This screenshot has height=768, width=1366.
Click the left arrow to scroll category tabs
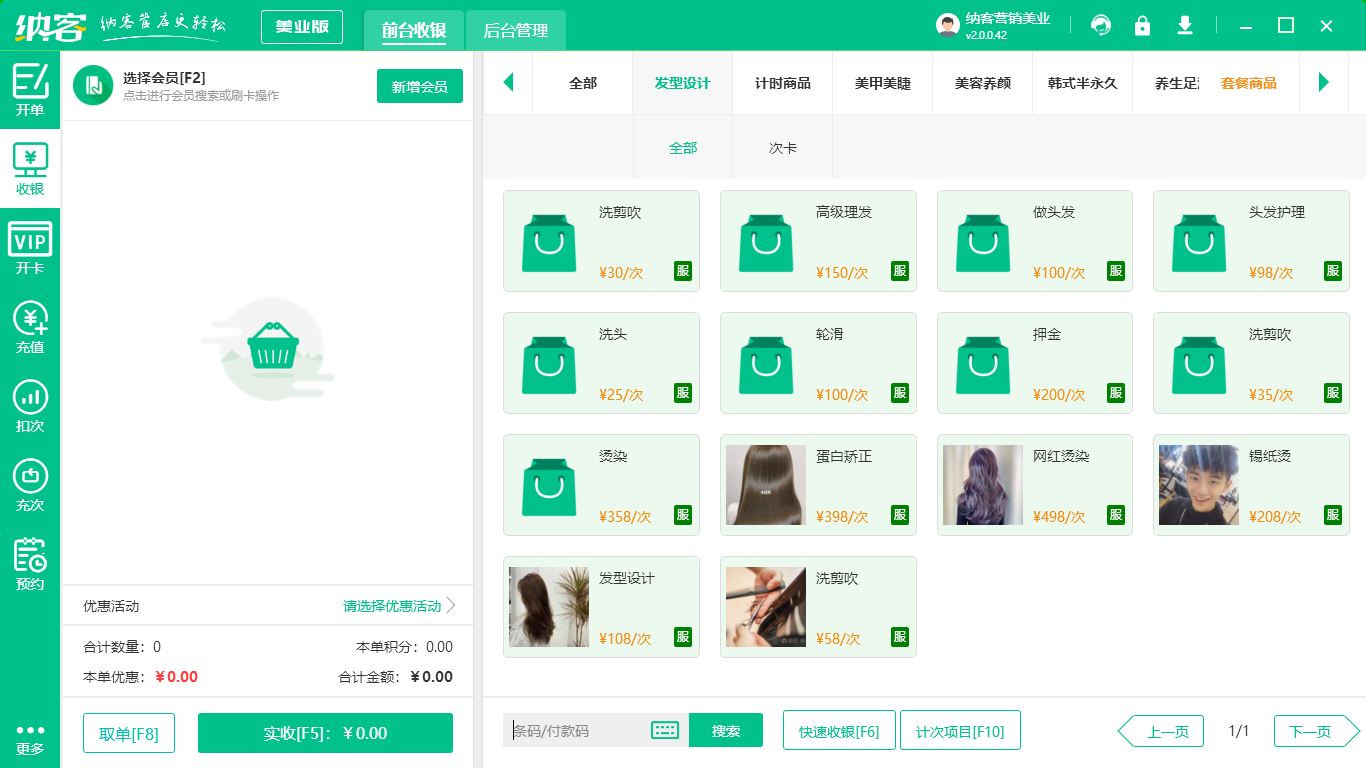508,82
